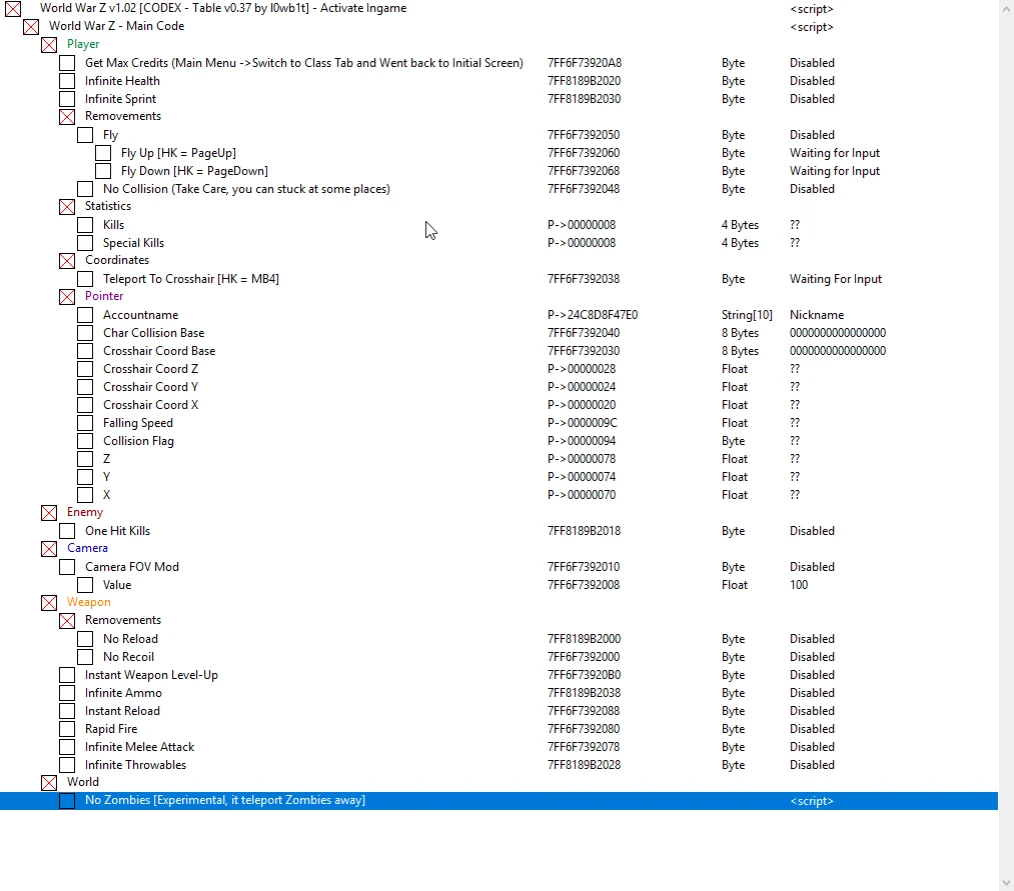Collapse the World War Z - Main Code entry
The width and height of the screenshot is (1014, 891).
[x=31, y=27]
